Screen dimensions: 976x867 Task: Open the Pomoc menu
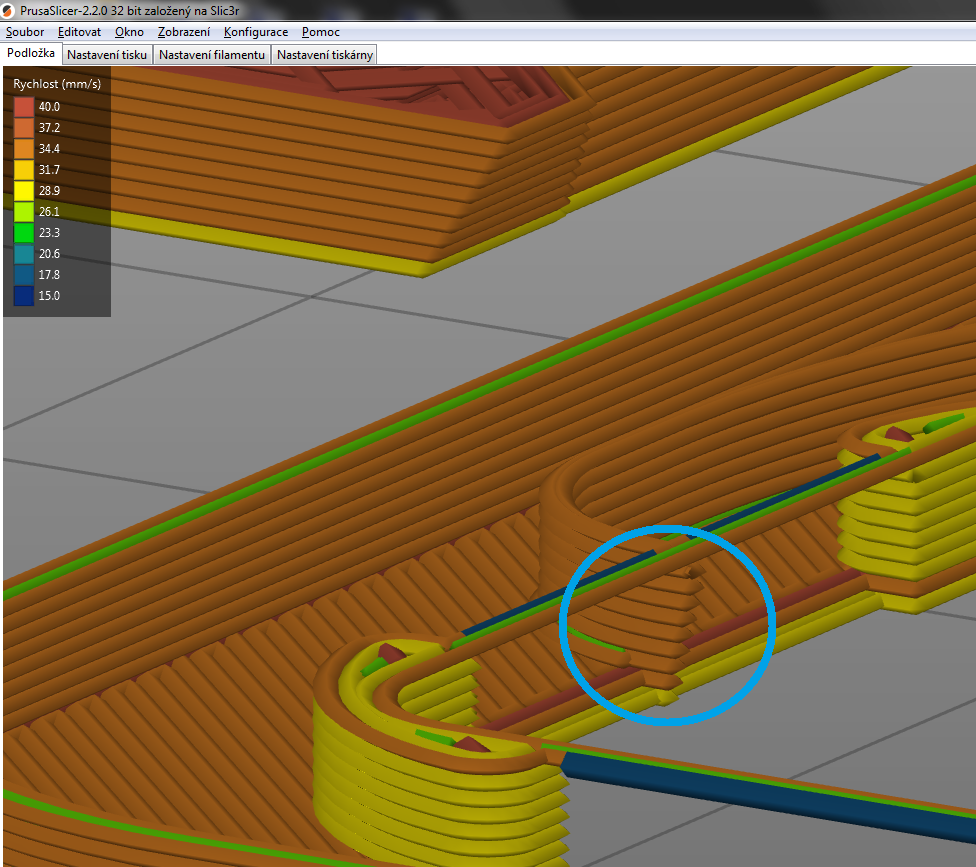[321, 32]
